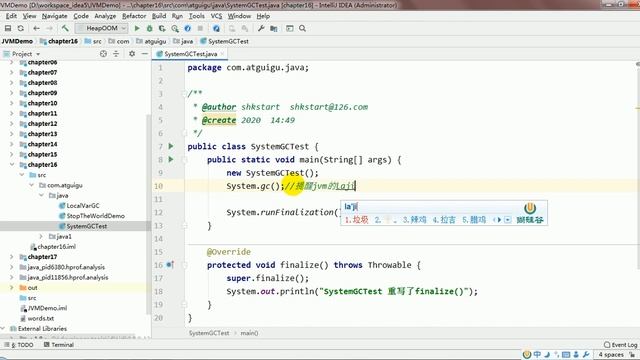Click the run anything window icon
640x360 pixels.
point(289,28)
